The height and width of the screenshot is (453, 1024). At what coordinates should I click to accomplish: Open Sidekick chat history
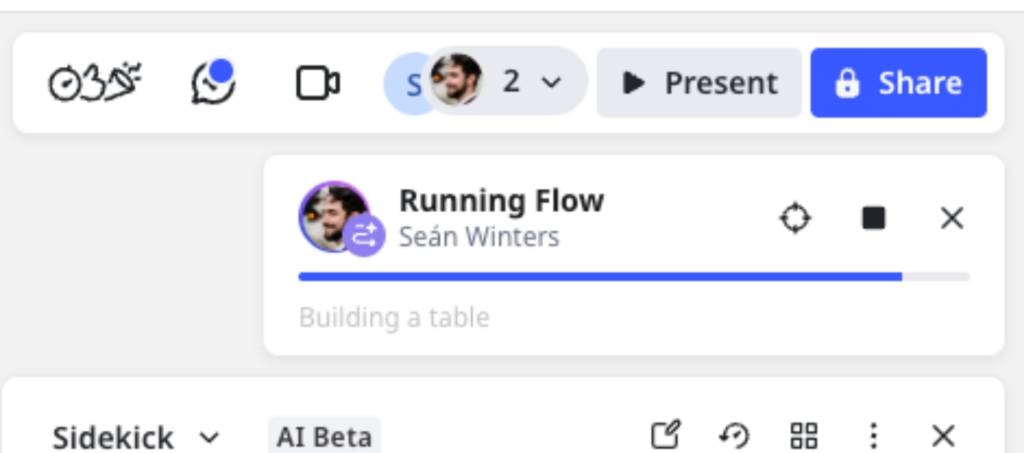[x=734, y=435]
